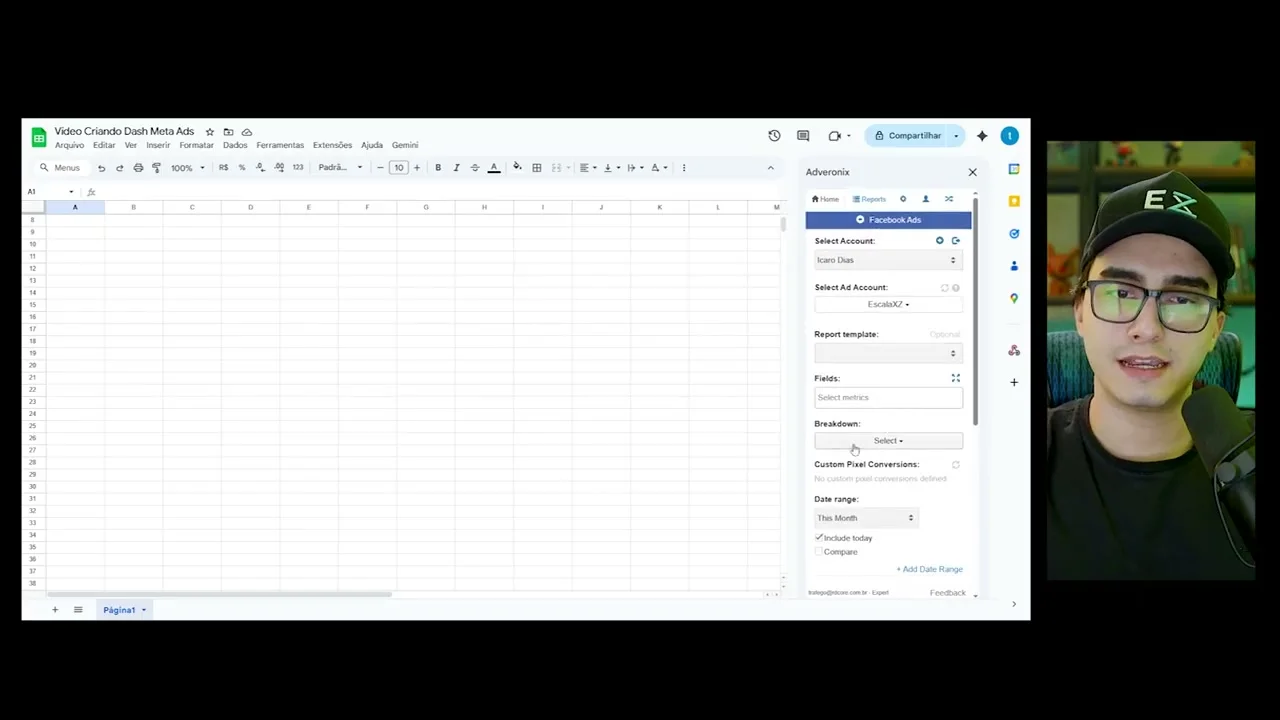
Task: Click the decrease decimal places icon
Action: click(x=260, y=168)
